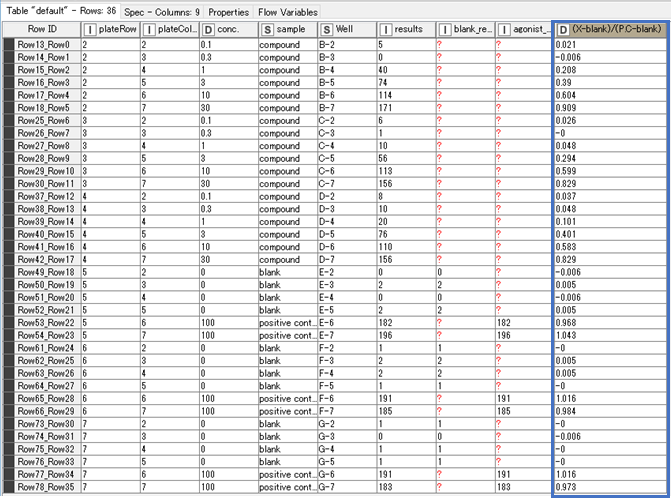671x498 pixels.
Task: Click Well cell B-7
Action: (347, 108)
